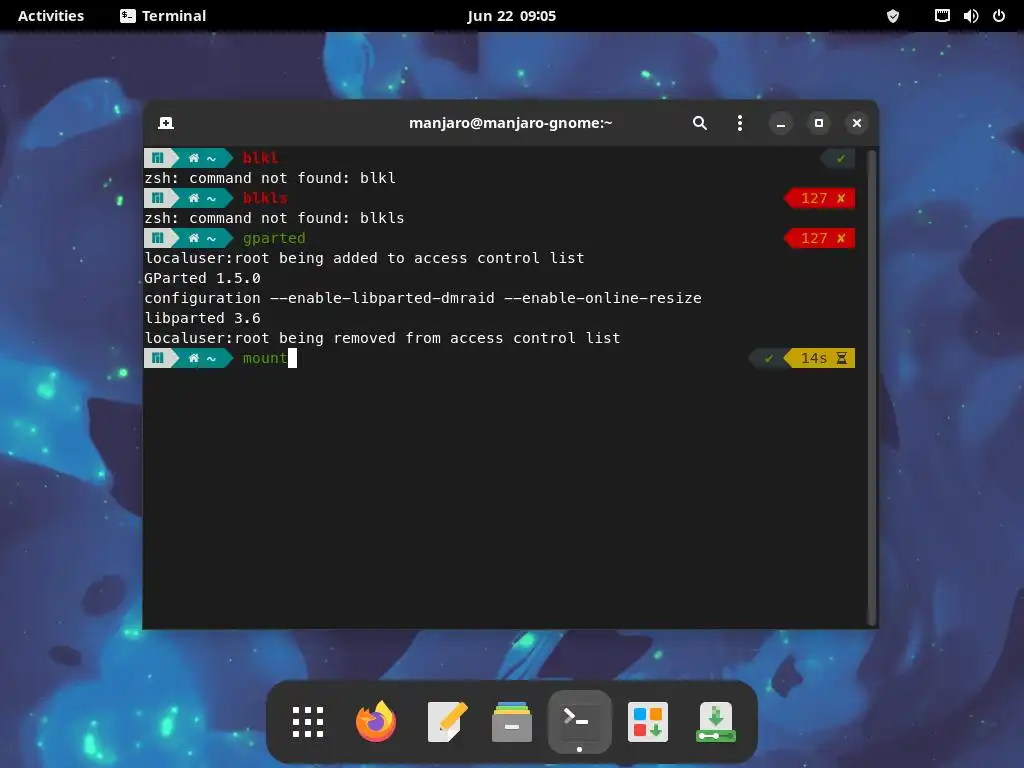Screen dimensions: 1024x768
Task: Click the Activities button
Action: (x=51, y=16)
